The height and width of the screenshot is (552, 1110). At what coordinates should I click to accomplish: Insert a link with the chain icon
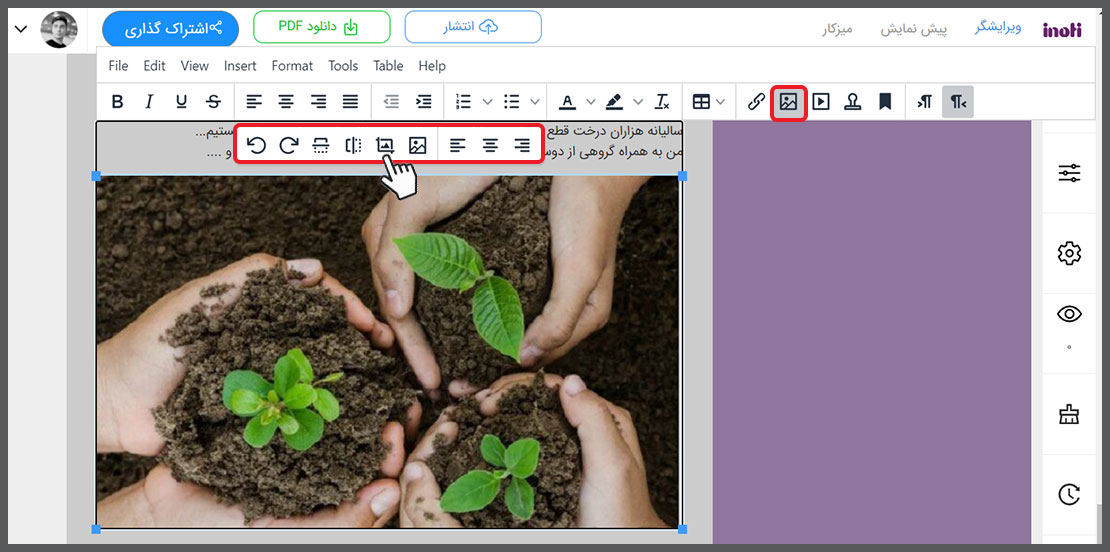point(757,101)
